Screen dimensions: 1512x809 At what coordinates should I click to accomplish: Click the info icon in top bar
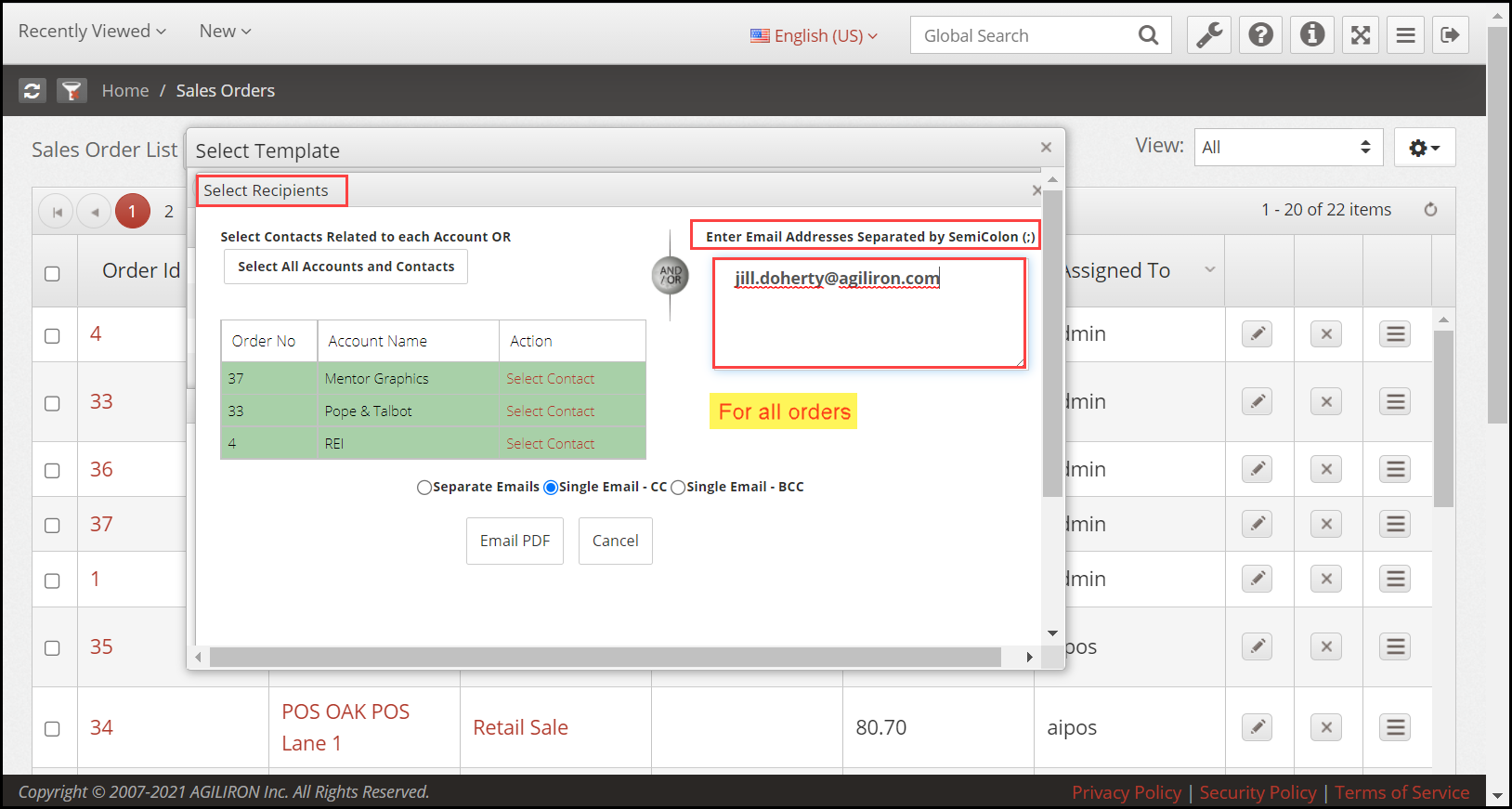coord(1312,35)
